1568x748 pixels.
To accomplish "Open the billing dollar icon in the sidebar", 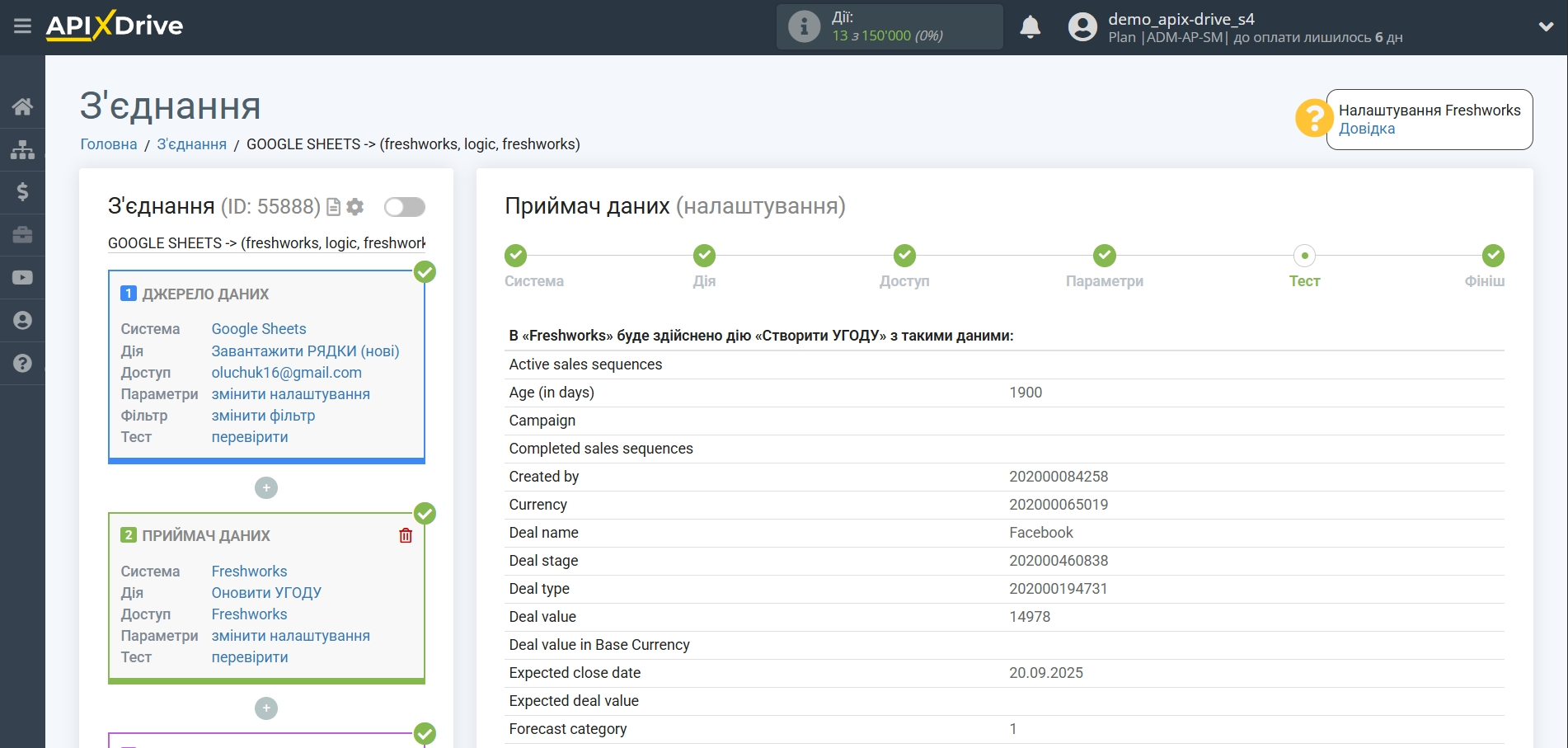I will tap(22, 192).
